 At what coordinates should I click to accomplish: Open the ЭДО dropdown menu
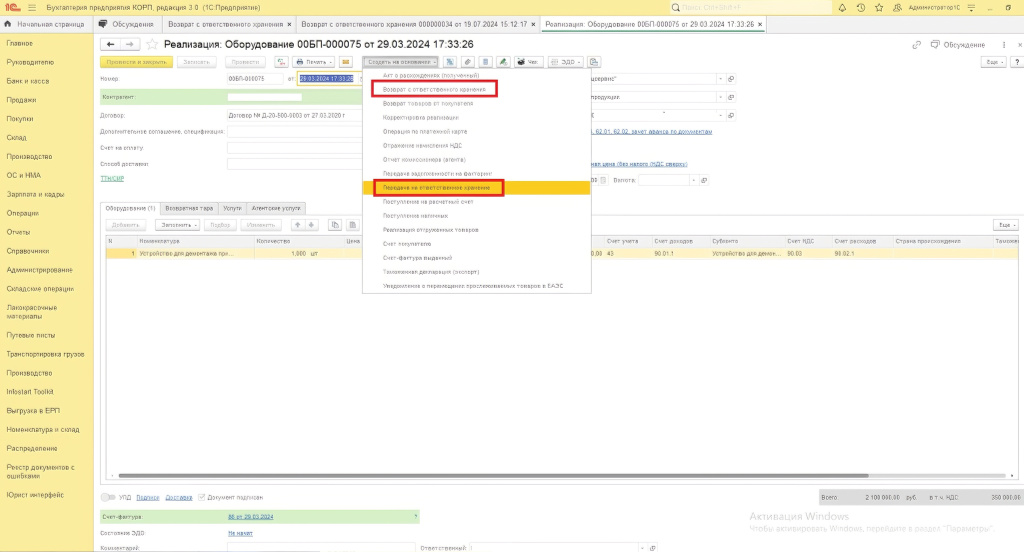point(566,62)
